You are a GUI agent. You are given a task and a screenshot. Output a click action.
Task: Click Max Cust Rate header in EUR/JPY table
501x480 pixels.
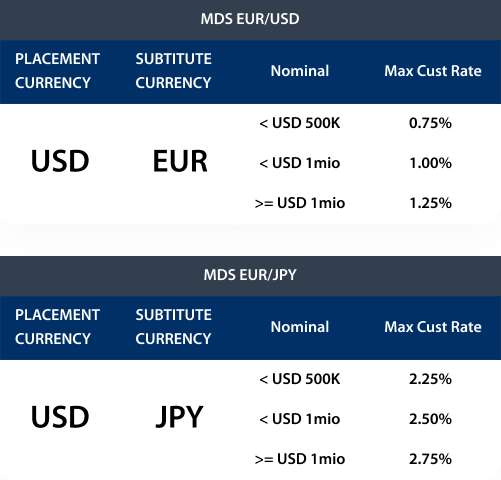point(433,327)
